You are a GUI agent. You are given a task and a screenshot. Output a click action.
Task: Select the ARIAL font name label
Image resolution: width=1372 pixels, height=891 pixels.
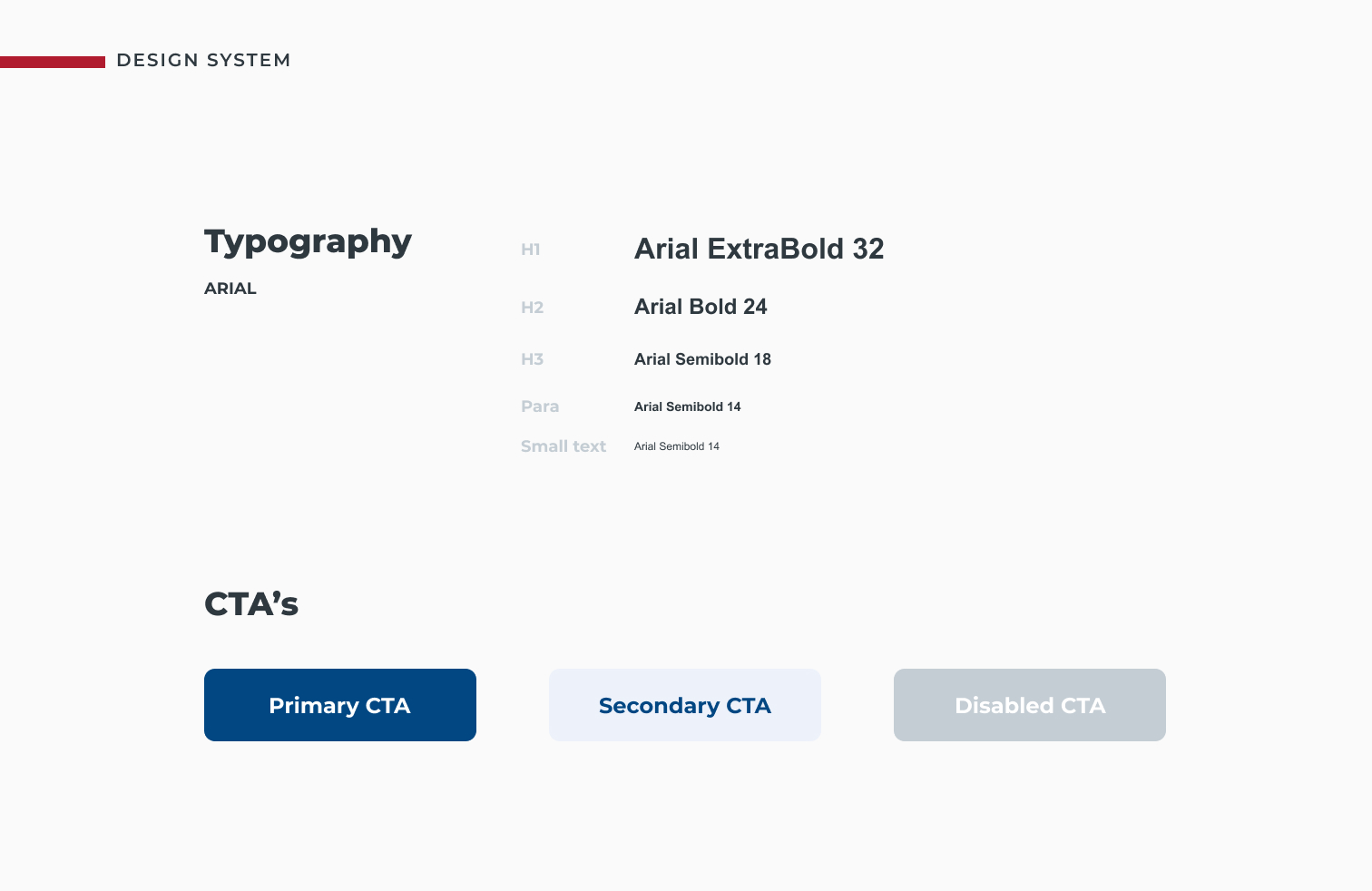[230, 289]
